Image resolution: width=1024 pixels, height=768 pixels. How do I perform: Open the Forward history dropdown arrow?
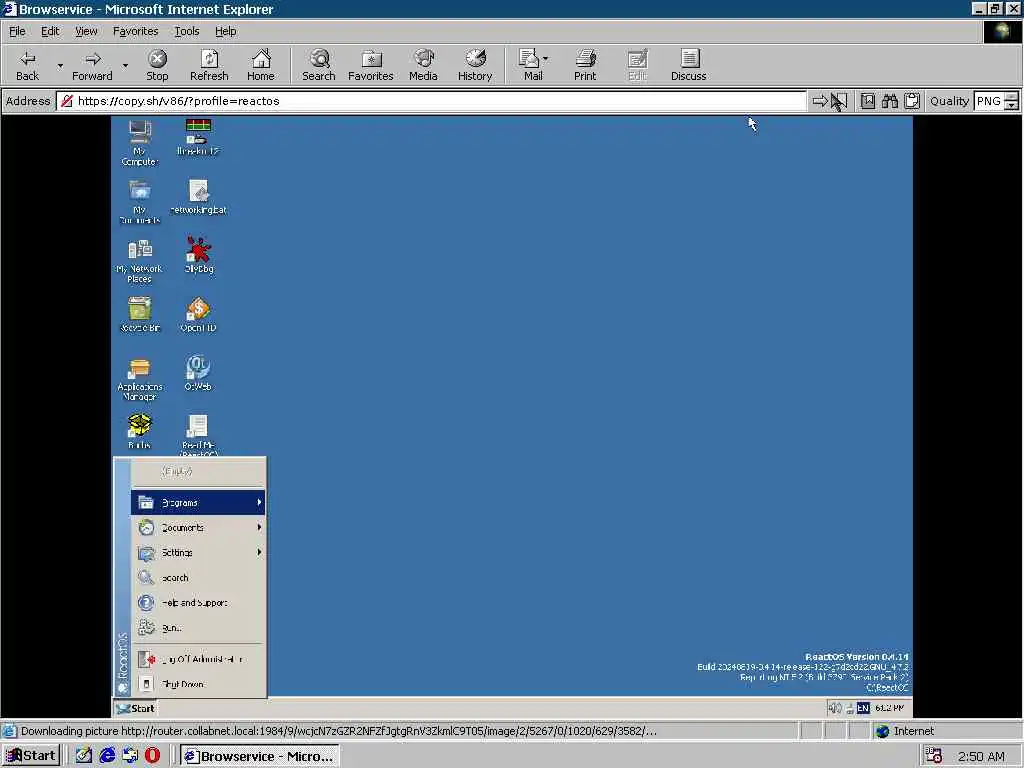click(125, 65)
